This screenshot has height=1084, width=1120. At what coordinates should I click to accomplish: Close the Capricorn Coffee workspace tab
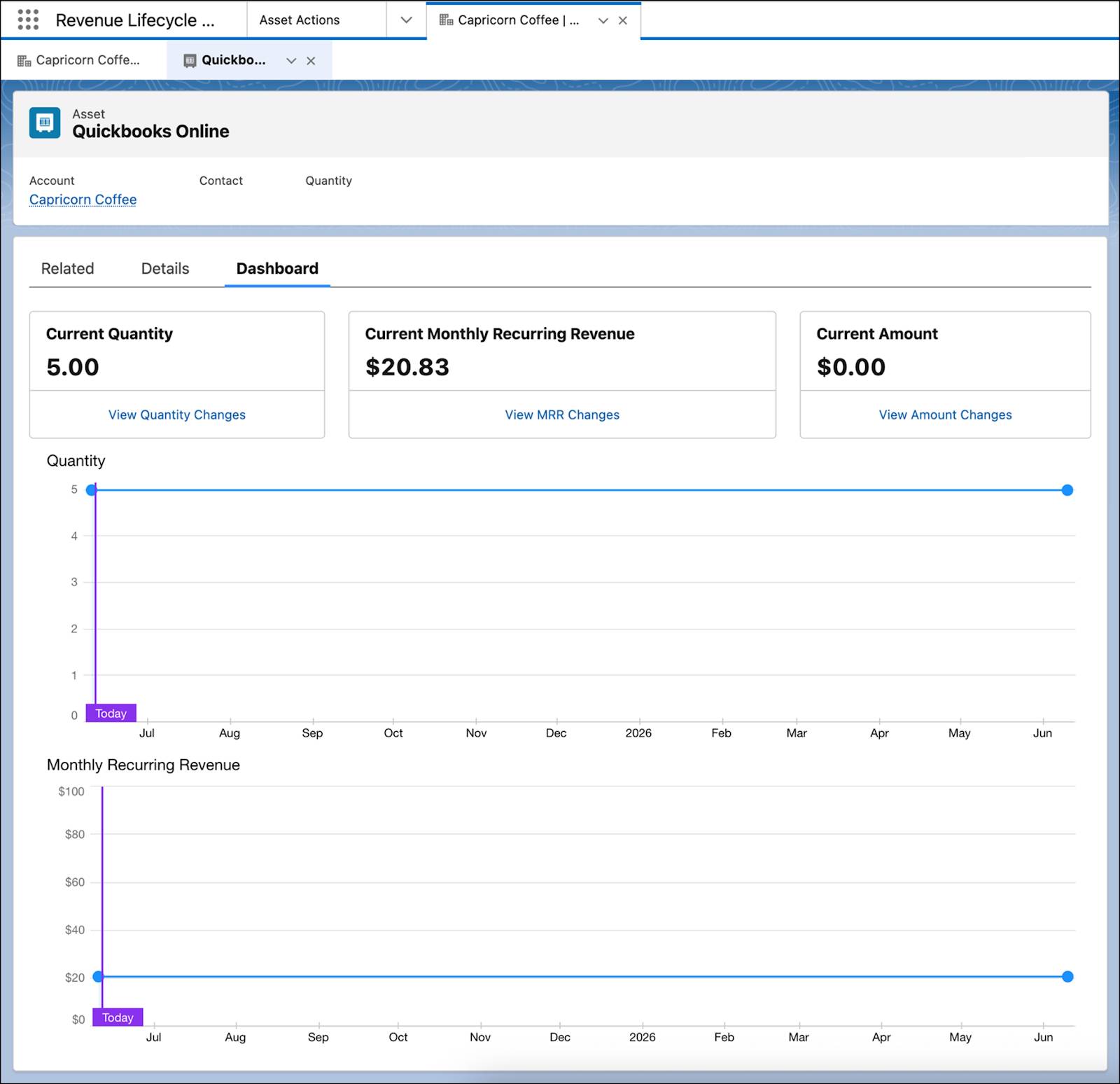(x=622, y=20)
